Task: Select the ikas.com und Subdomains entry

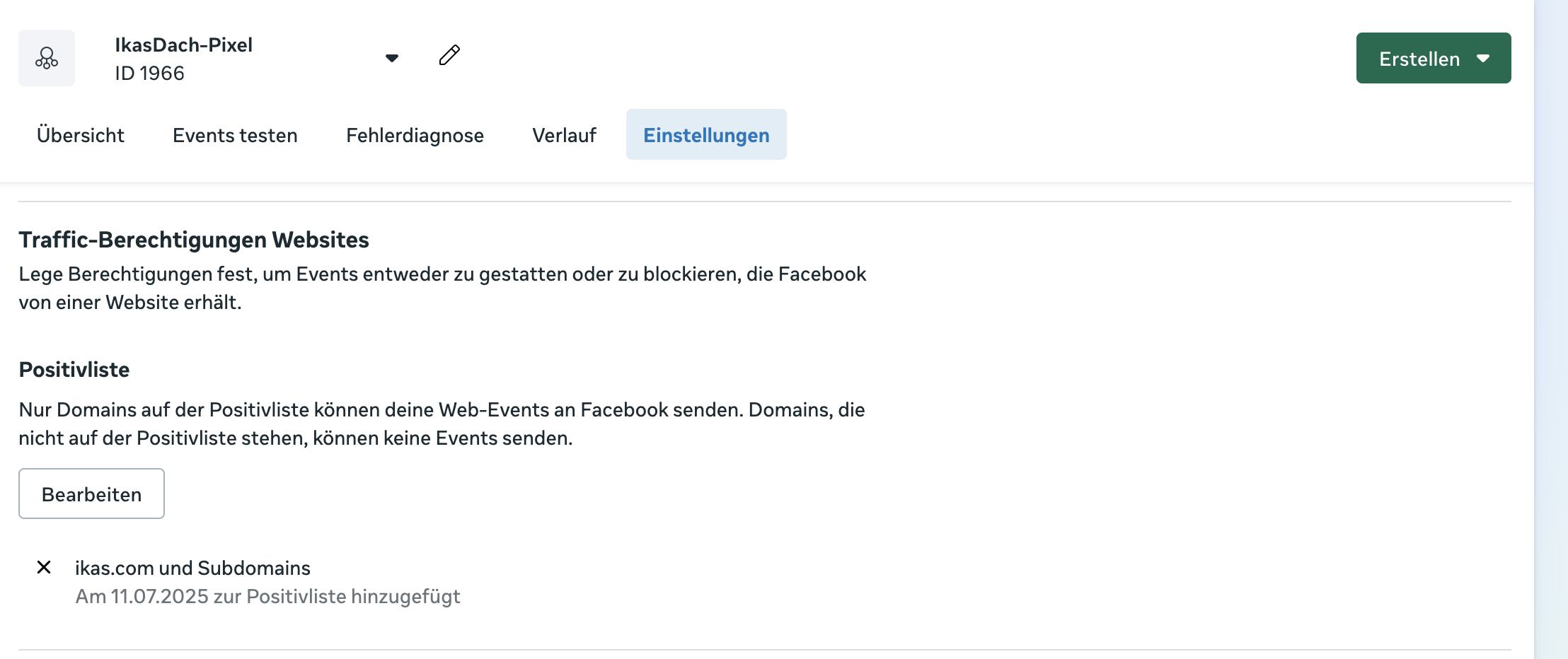Action: click(192, 568)
